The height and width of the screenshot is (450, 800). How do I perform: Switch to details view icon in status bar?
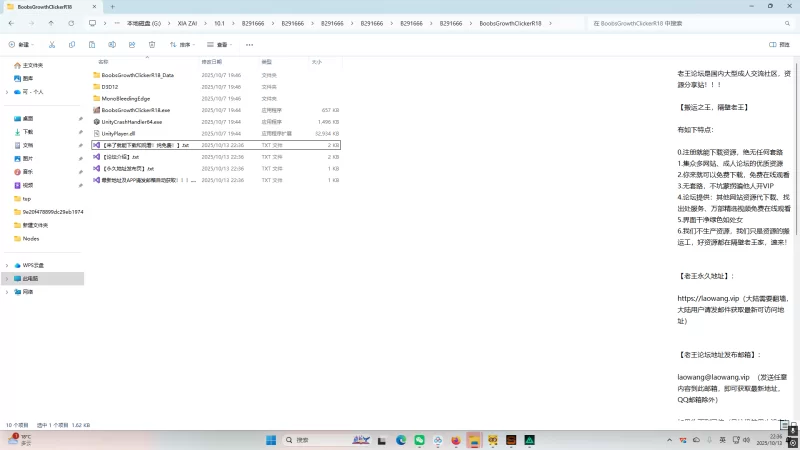click(784, 424)
